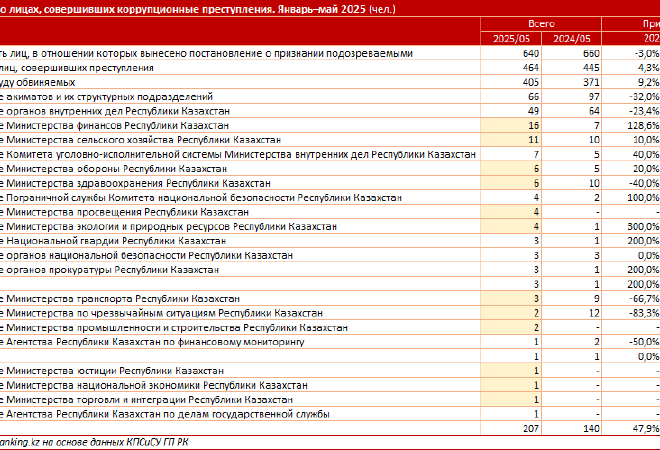
Task: Click the 300,0% growth value
Action: [x=643, y=226]
